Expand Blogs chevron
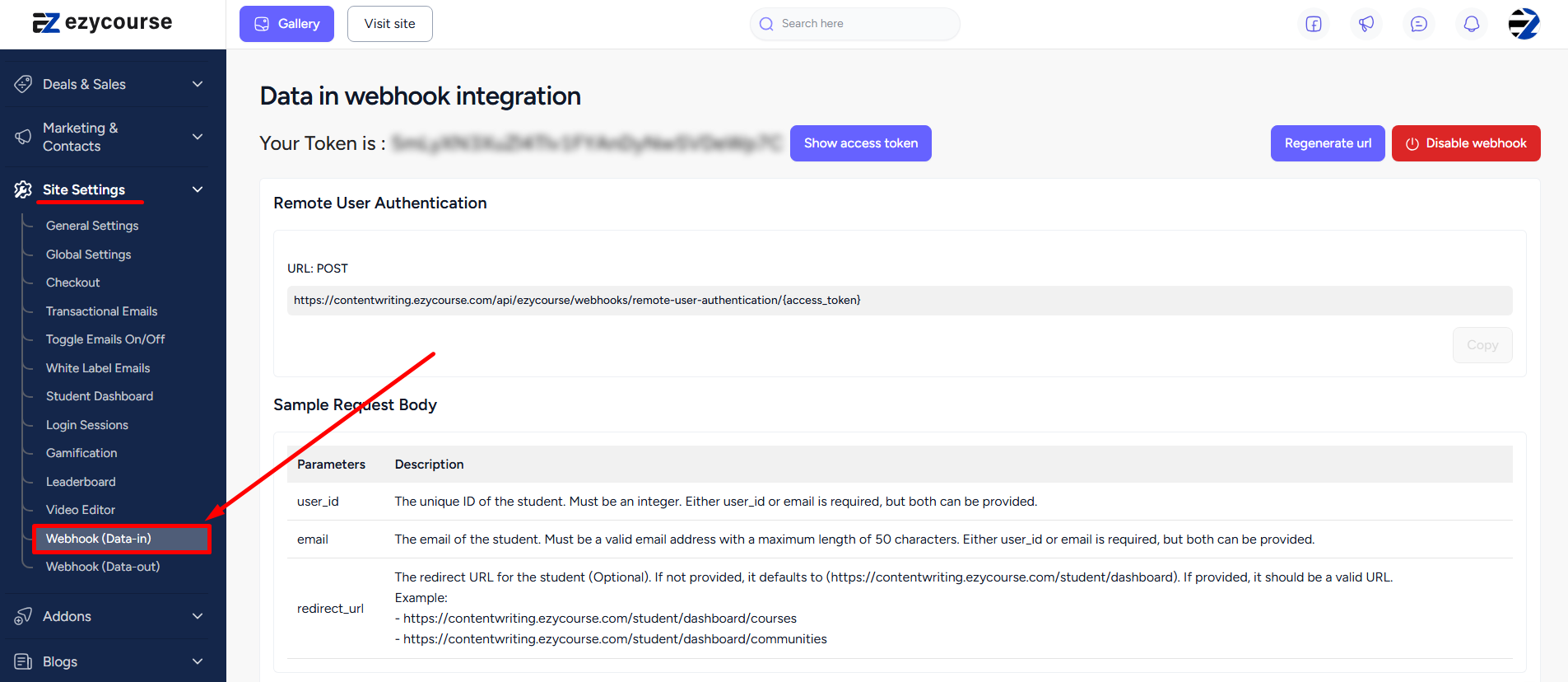 [198, 661]
